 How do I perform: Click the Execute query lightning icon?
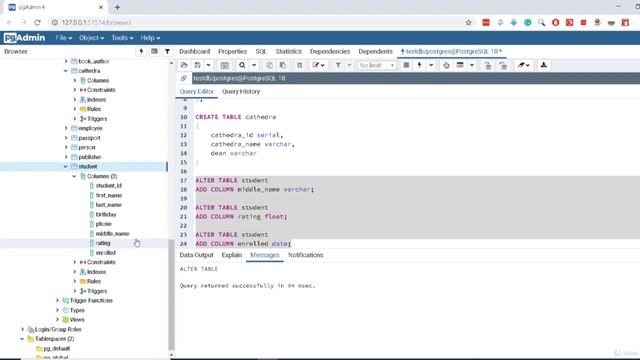click(x=419, y=65)
